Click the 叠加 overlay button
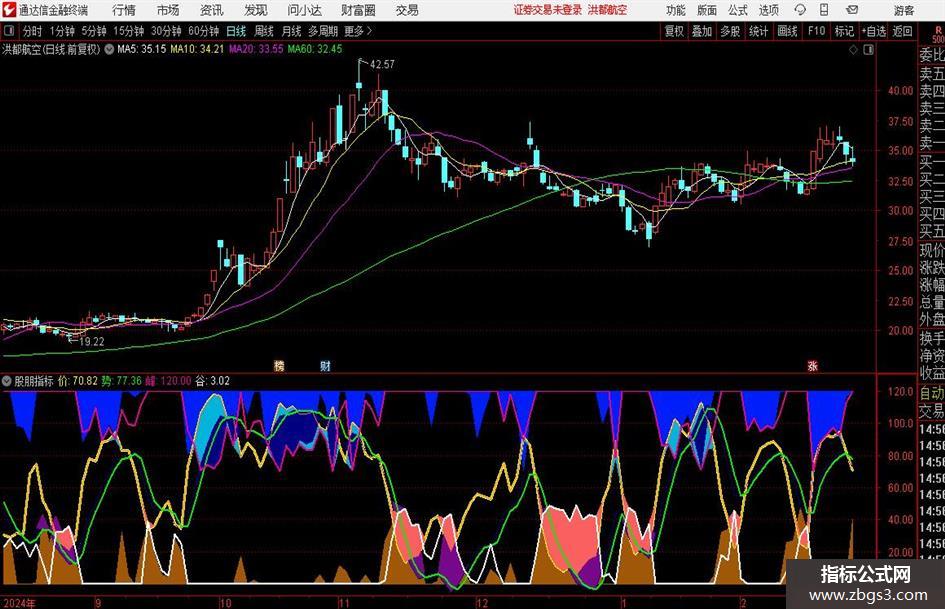The image size is (945, 609). click(x=702, y=31)
